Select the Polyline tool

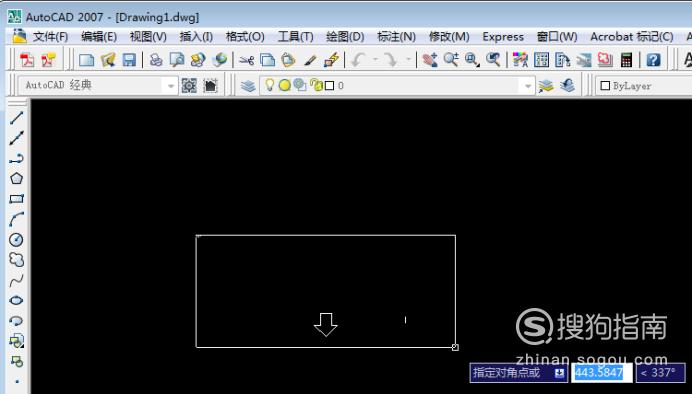coord(16,158)
